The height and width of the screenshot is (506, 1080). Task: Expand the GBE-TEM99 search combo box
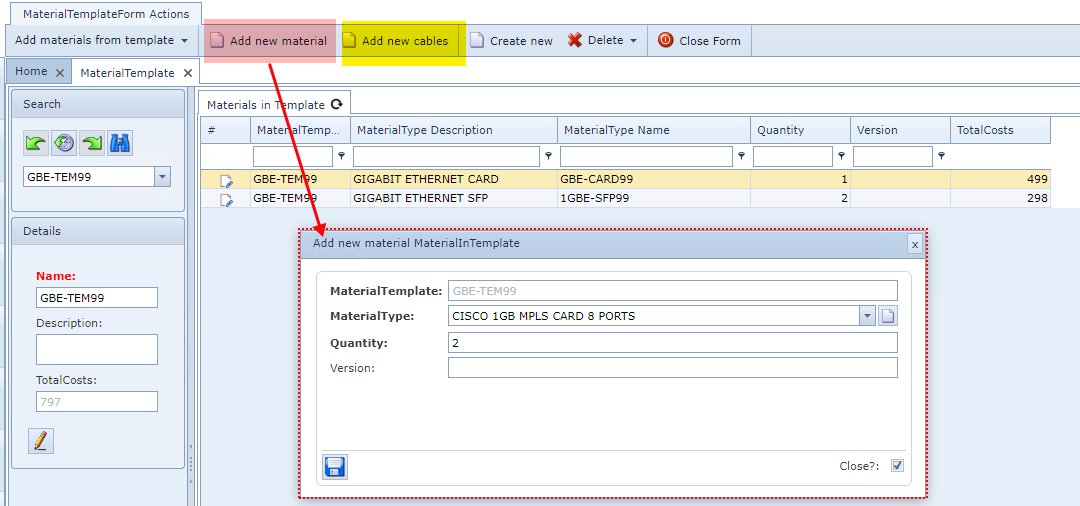point(163,177)
